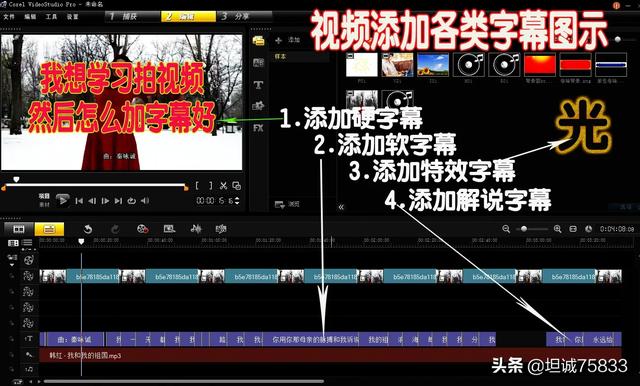Open the 文件 menu
This screenshot has height=386, width=640.
click(9, 16)
